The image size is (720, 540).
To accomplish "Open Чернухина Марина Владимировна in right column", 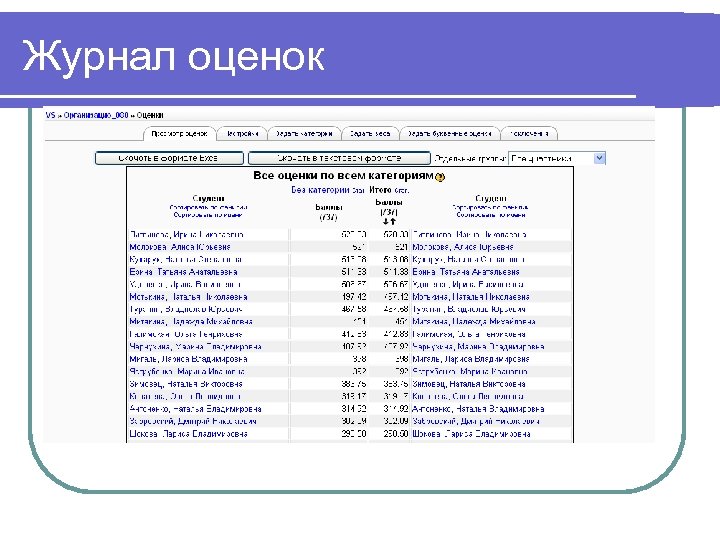I will (478, 347).
